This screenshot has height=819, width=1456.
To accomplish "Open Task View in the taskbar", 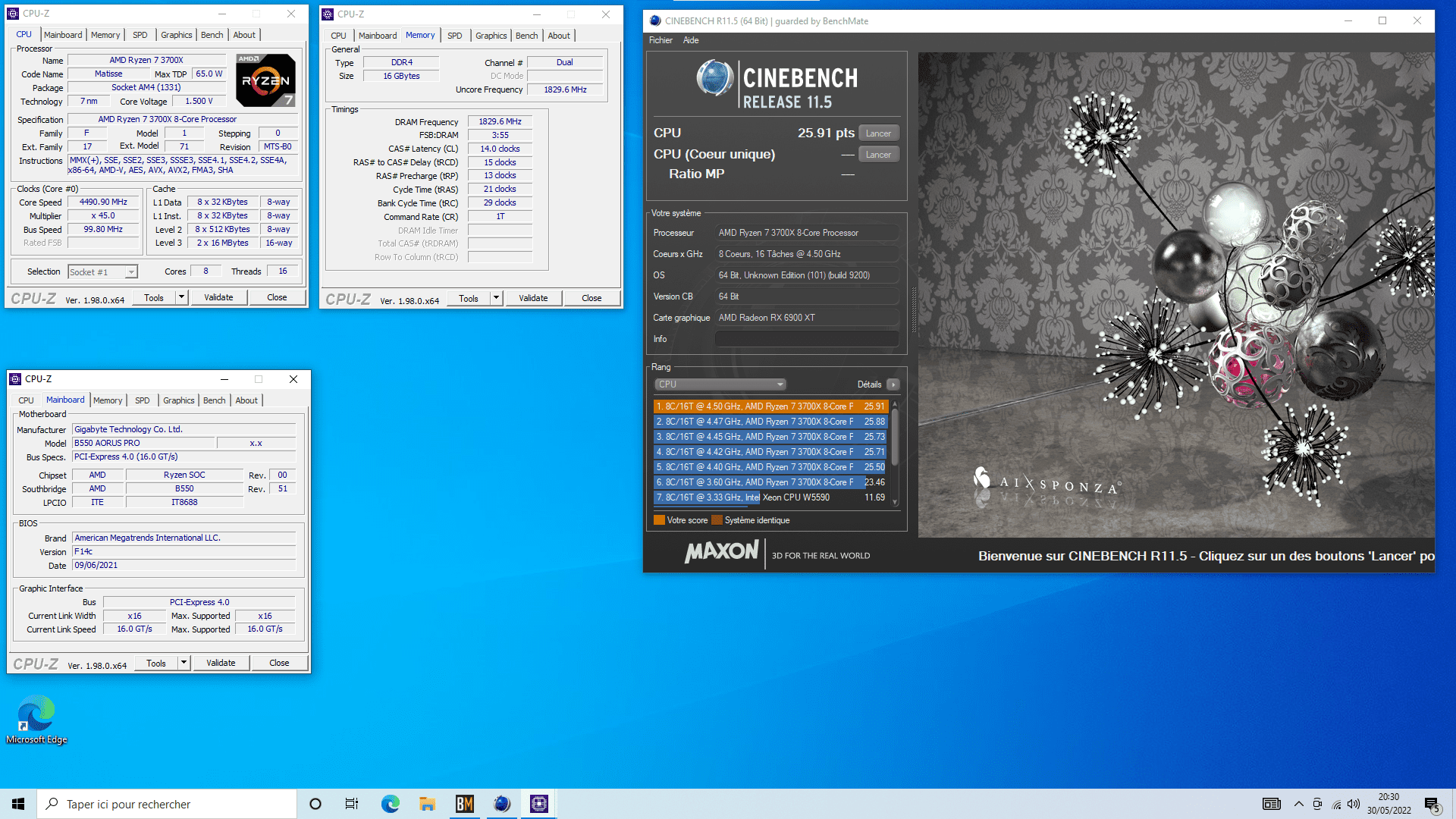I will [x=352, y=804].
